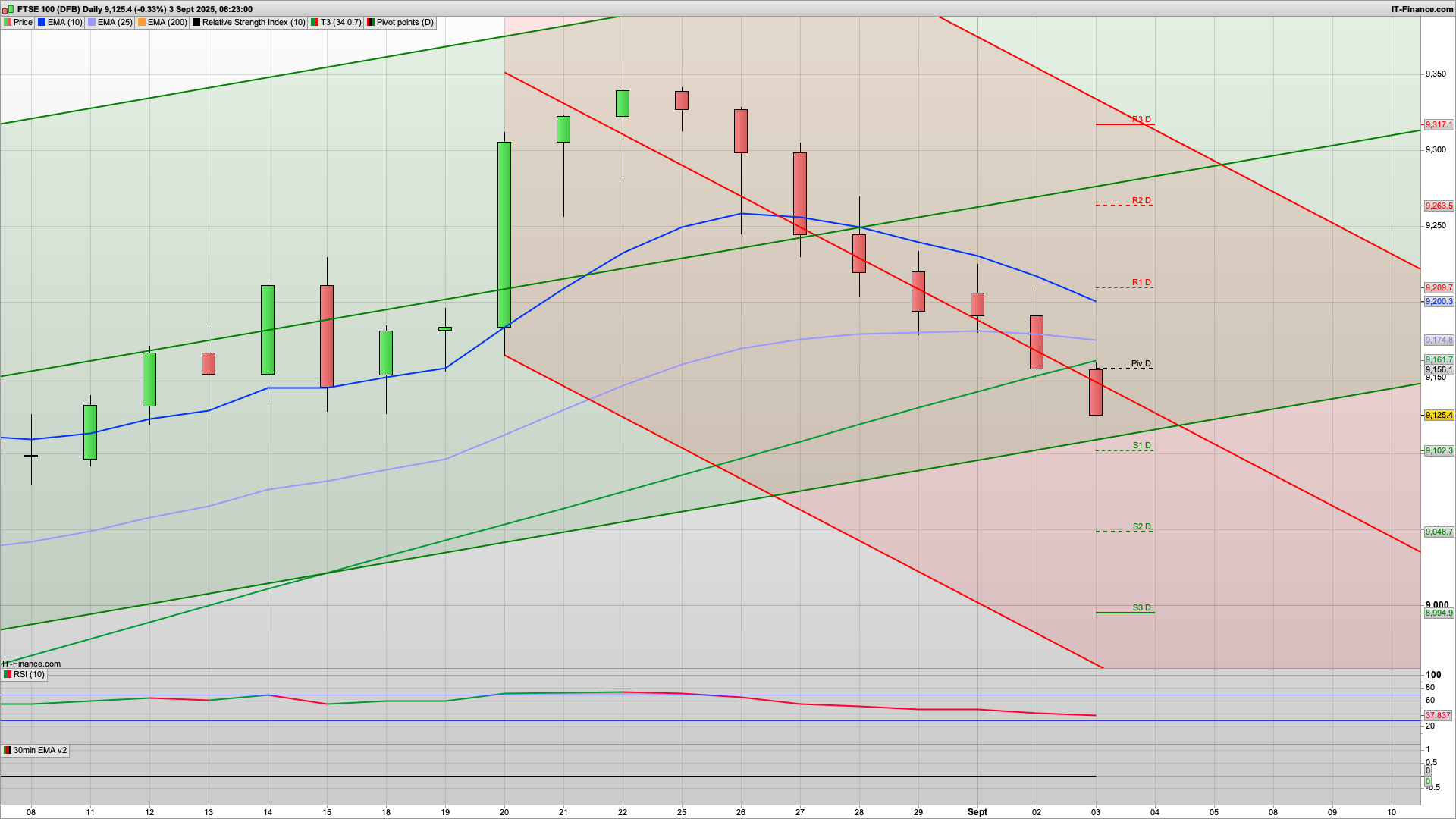Click the 10 date label at axis end
This screenshot has height=819, width=1456.
[1392, 812]
